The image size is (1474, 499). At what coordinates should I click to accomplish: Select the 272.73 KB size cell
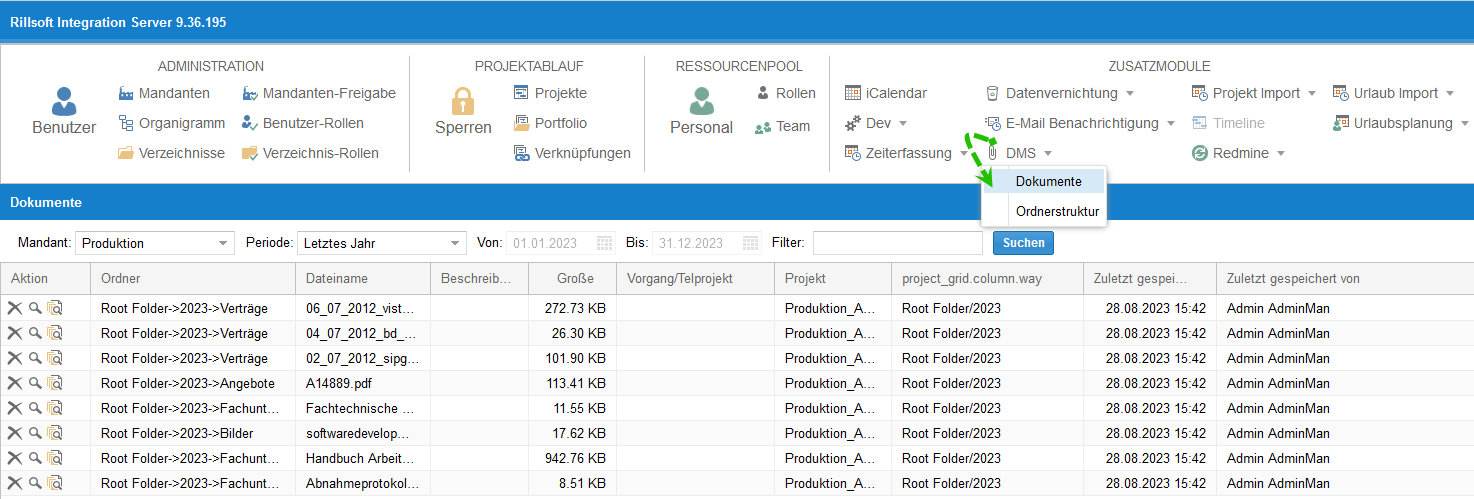(x=572, y=308)
